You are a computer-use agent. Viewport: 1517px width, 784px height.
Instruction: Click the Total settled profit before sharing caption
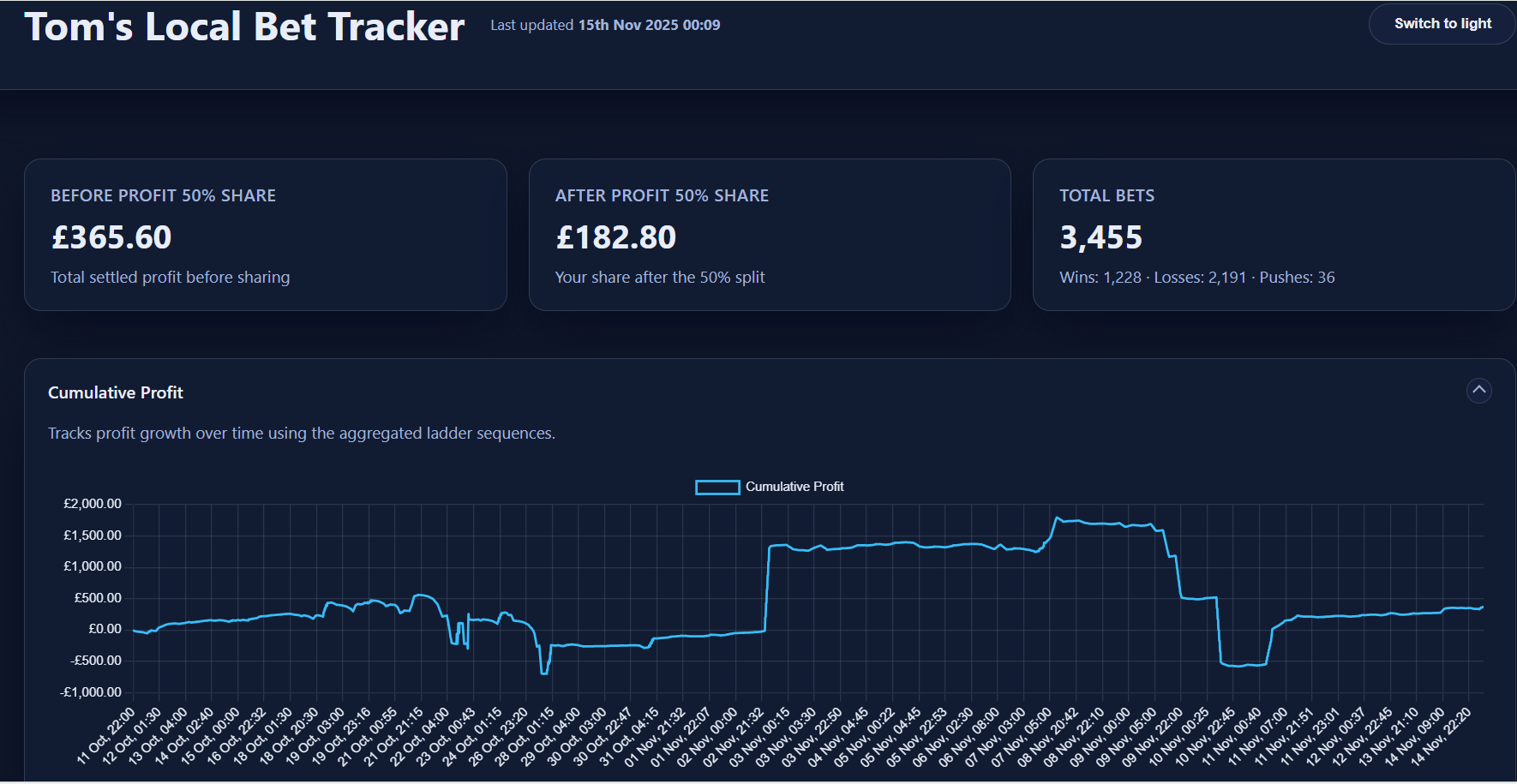(170, 278)
